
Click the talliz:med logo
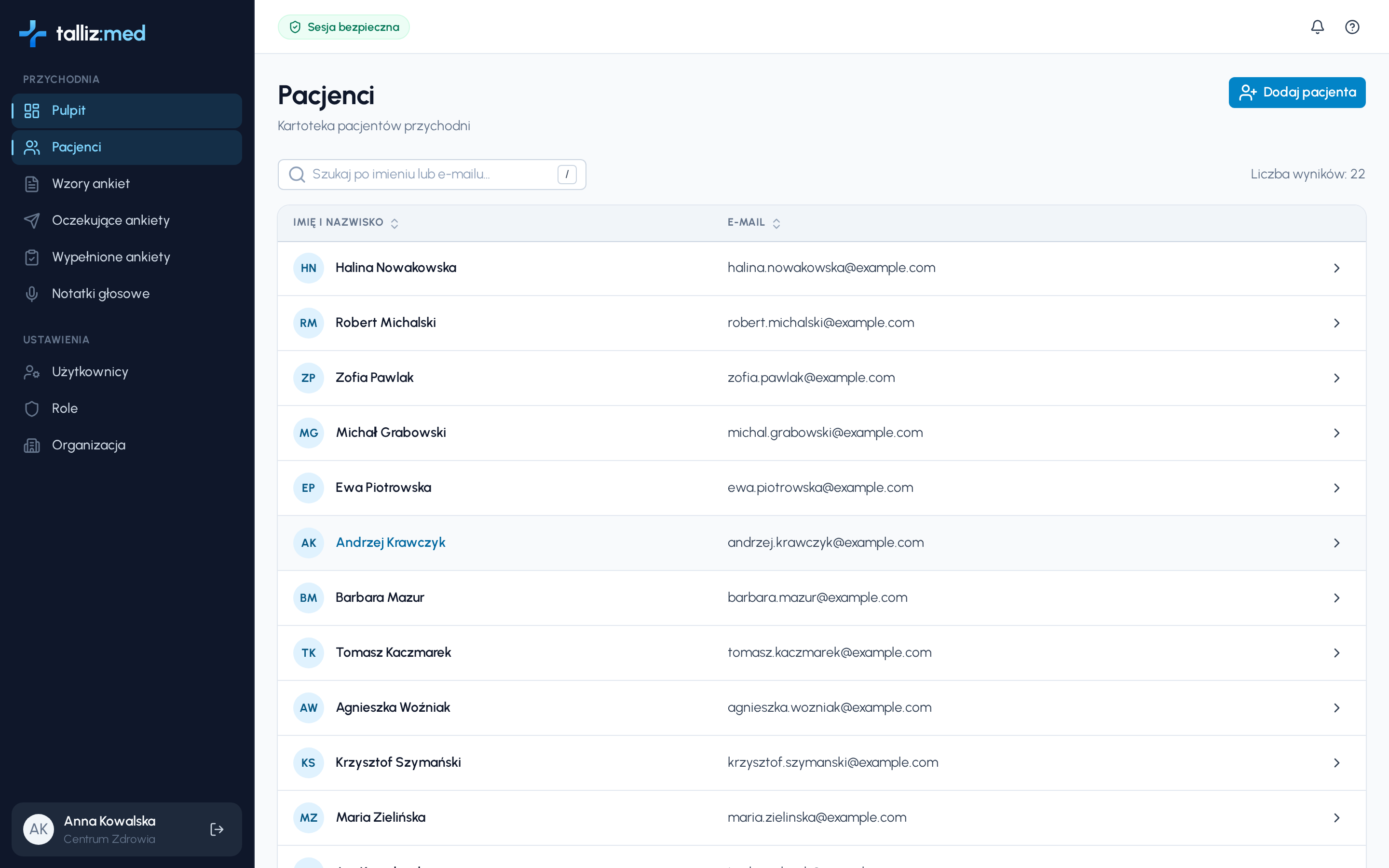tap(82, 33)
